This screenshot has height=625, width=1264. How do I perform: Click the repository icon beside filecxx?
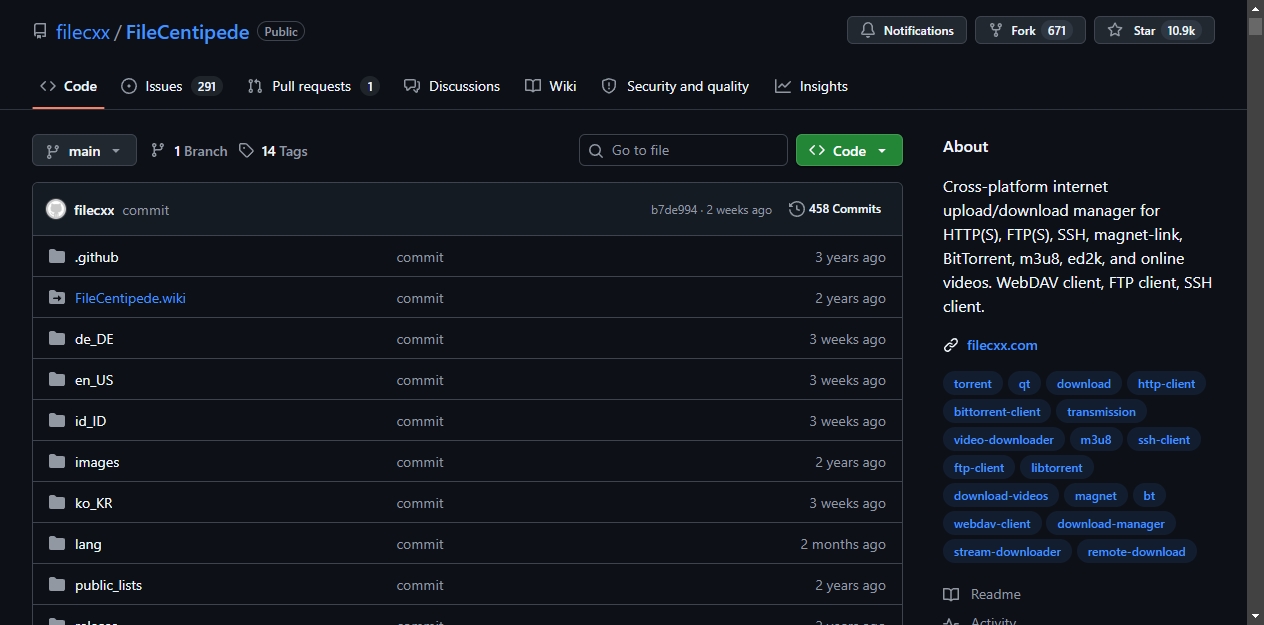pos(40,31)
